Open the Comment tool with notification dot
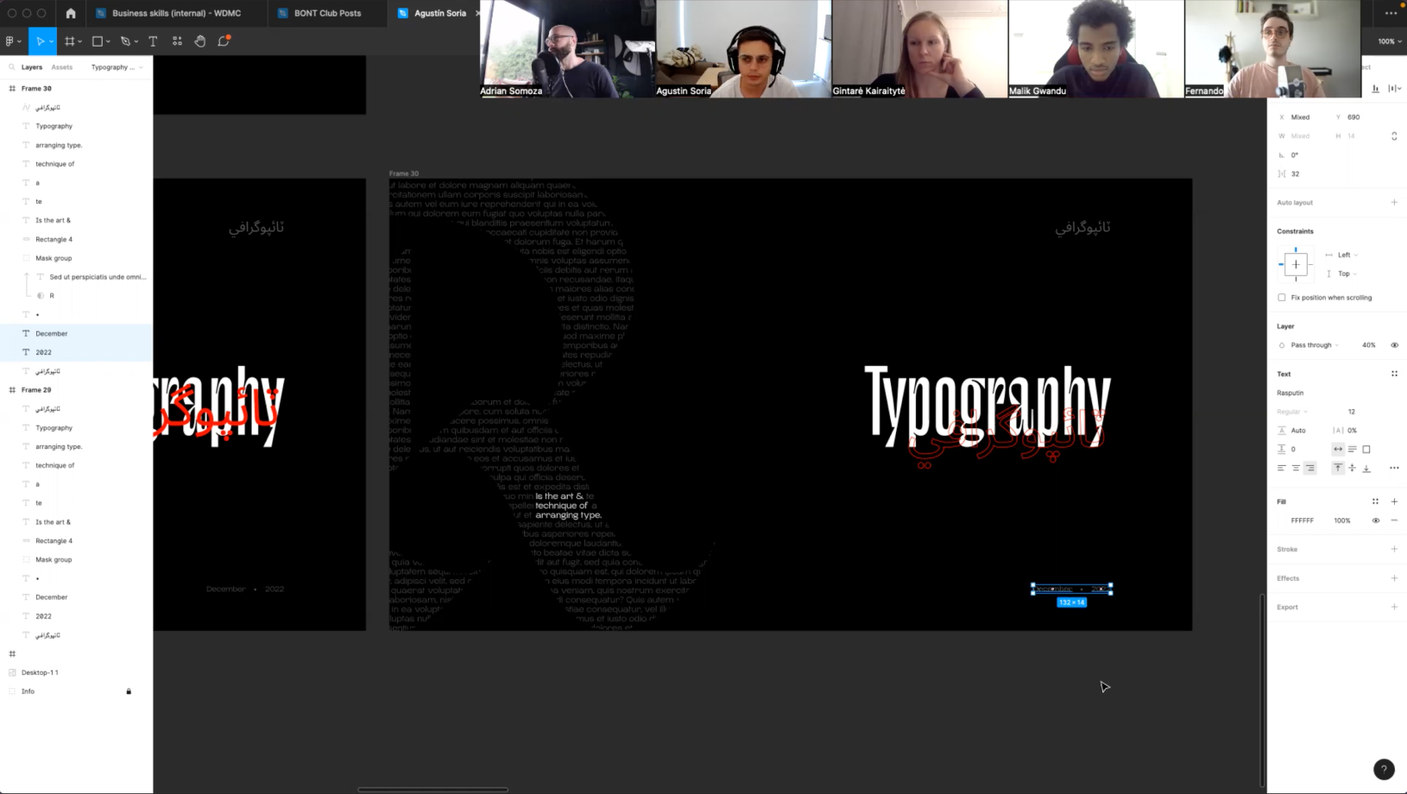Screen dimensions: 1407x794 click(x=224, y=41)
